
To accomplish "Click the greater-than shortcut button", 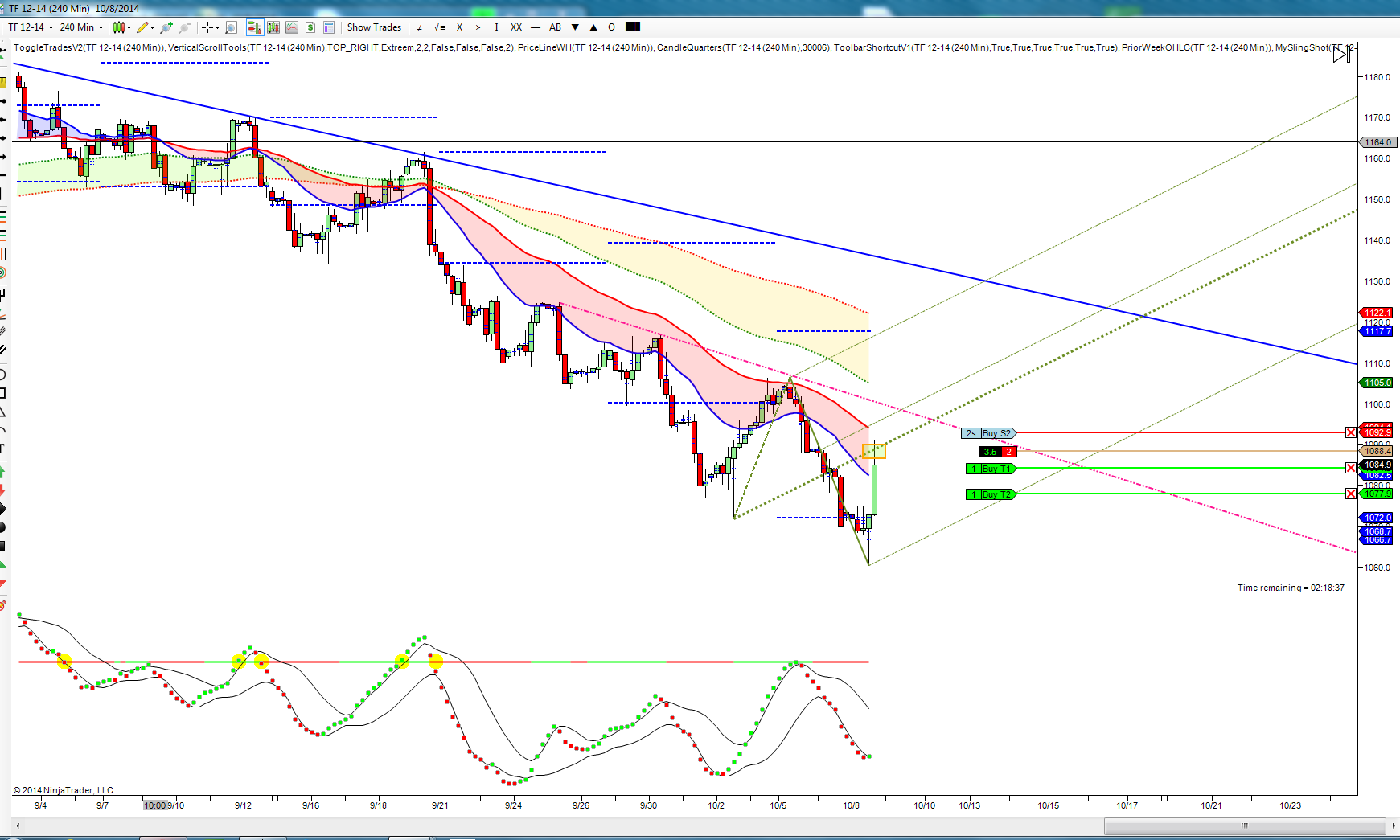I will [478, 27].
